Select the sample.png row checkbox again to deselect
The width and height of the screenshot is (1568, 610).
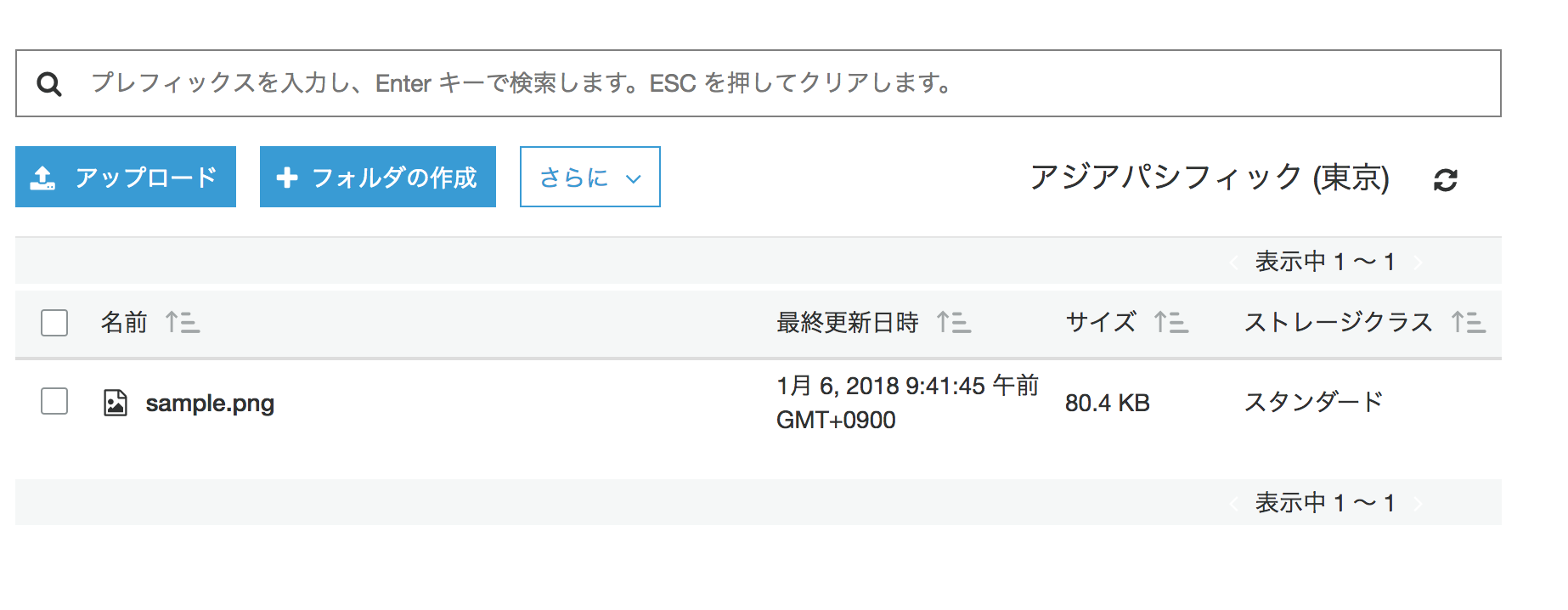54,402
